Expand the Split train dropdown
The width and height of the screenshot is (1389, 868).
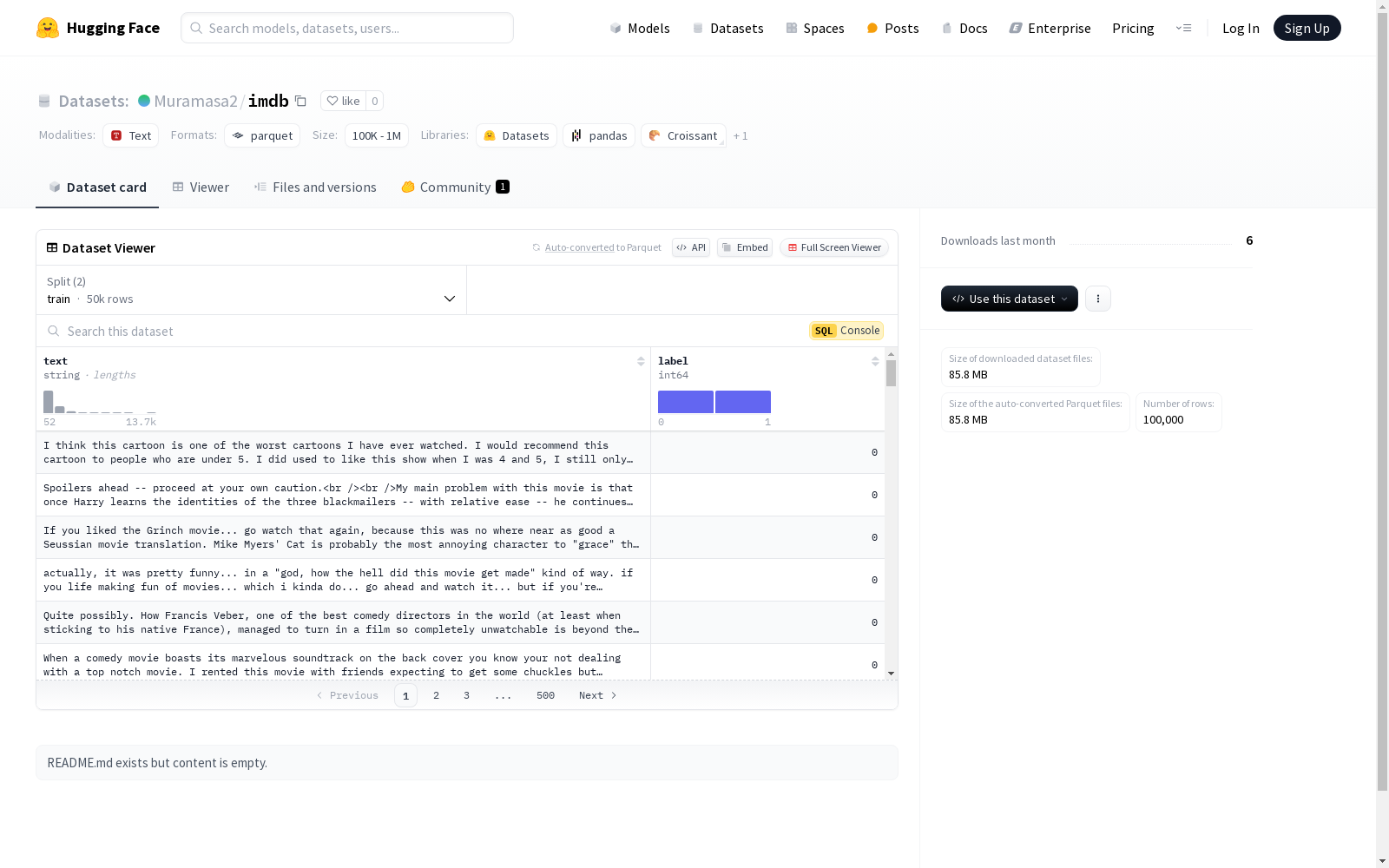[252, 290]
